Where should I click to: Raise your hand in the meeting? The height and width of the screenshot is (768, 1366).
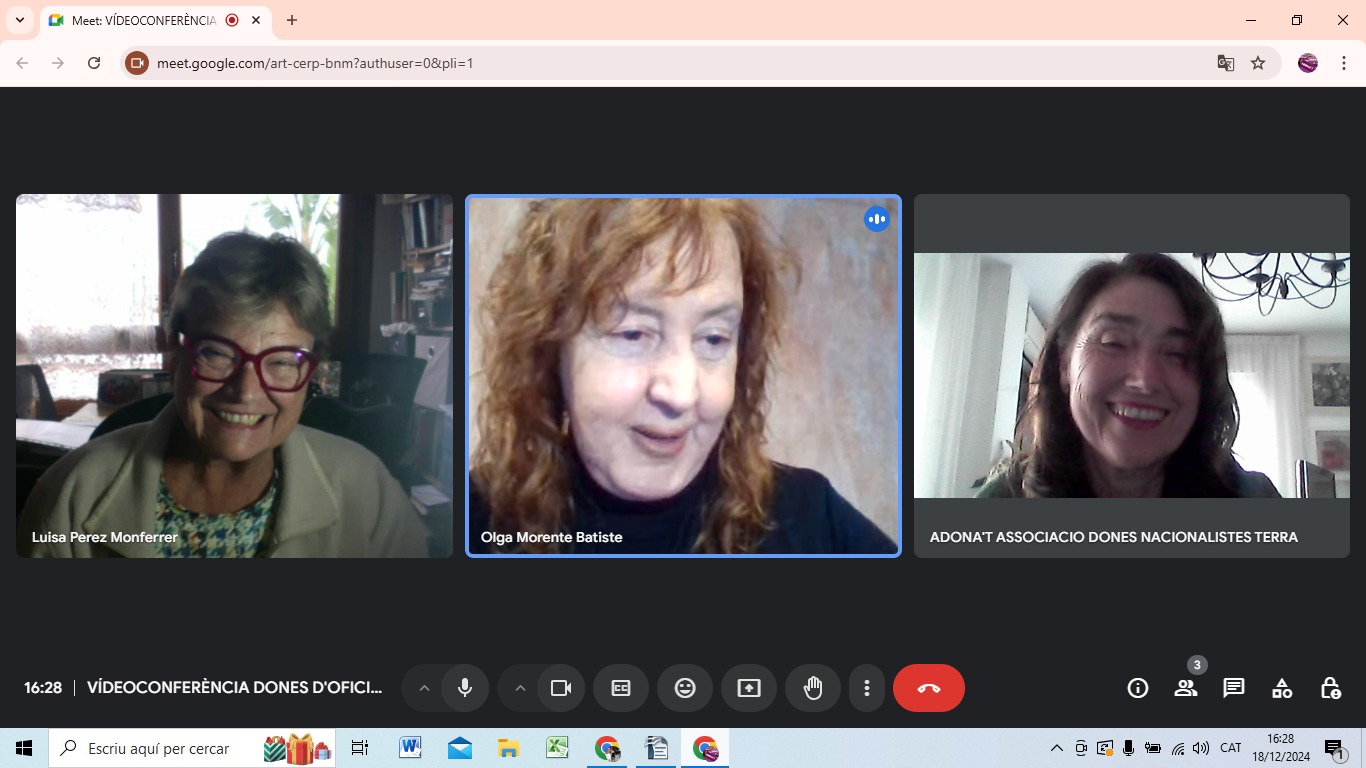813,688
